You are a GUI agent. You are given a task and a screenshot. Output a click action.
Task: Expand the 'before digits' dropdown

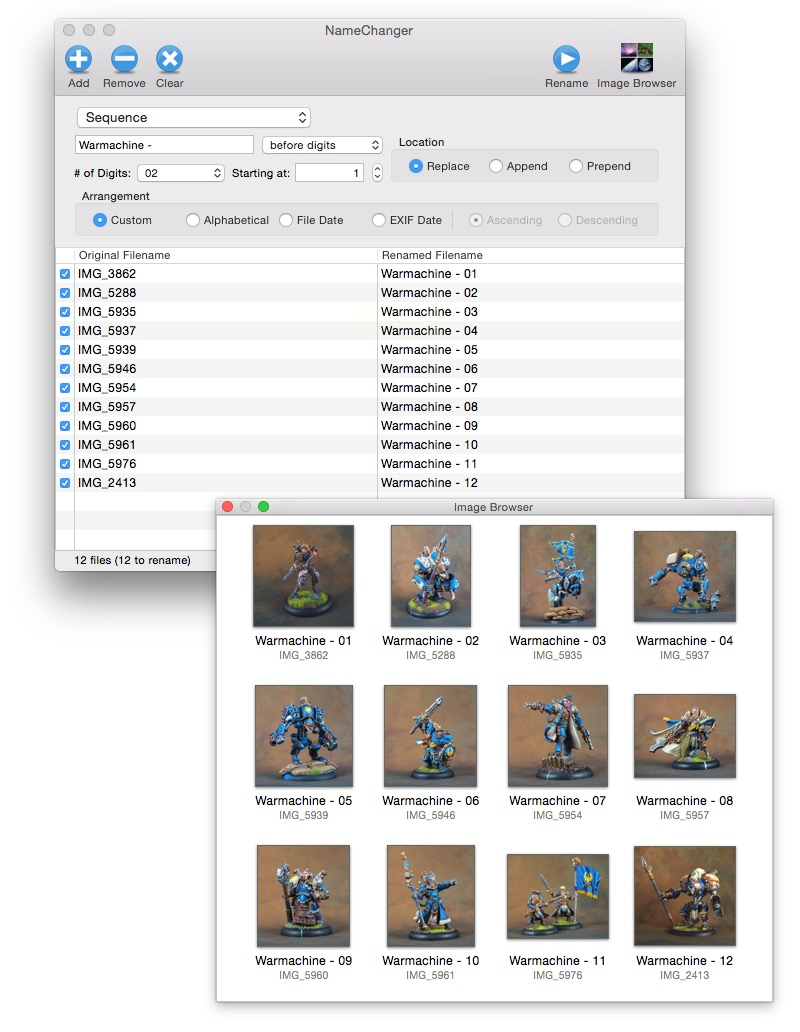(x=322, y=145)
